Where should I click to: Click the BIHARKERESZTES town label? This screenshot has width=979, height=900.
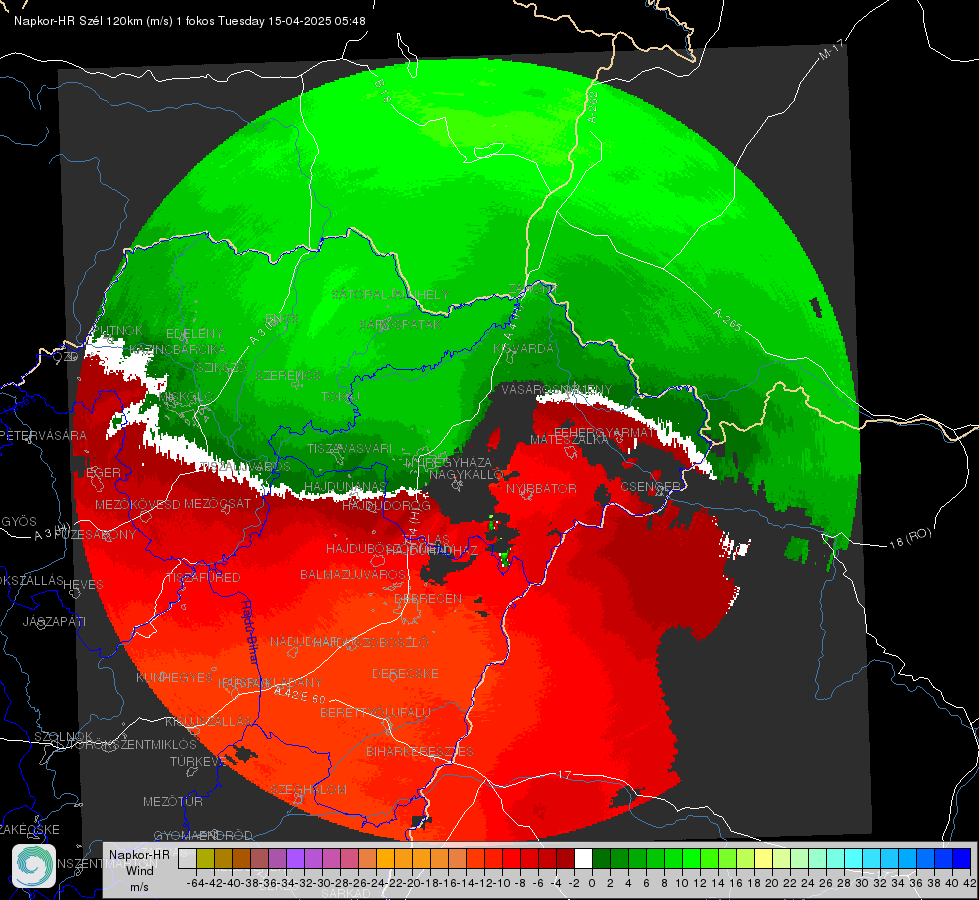(420, 751)
